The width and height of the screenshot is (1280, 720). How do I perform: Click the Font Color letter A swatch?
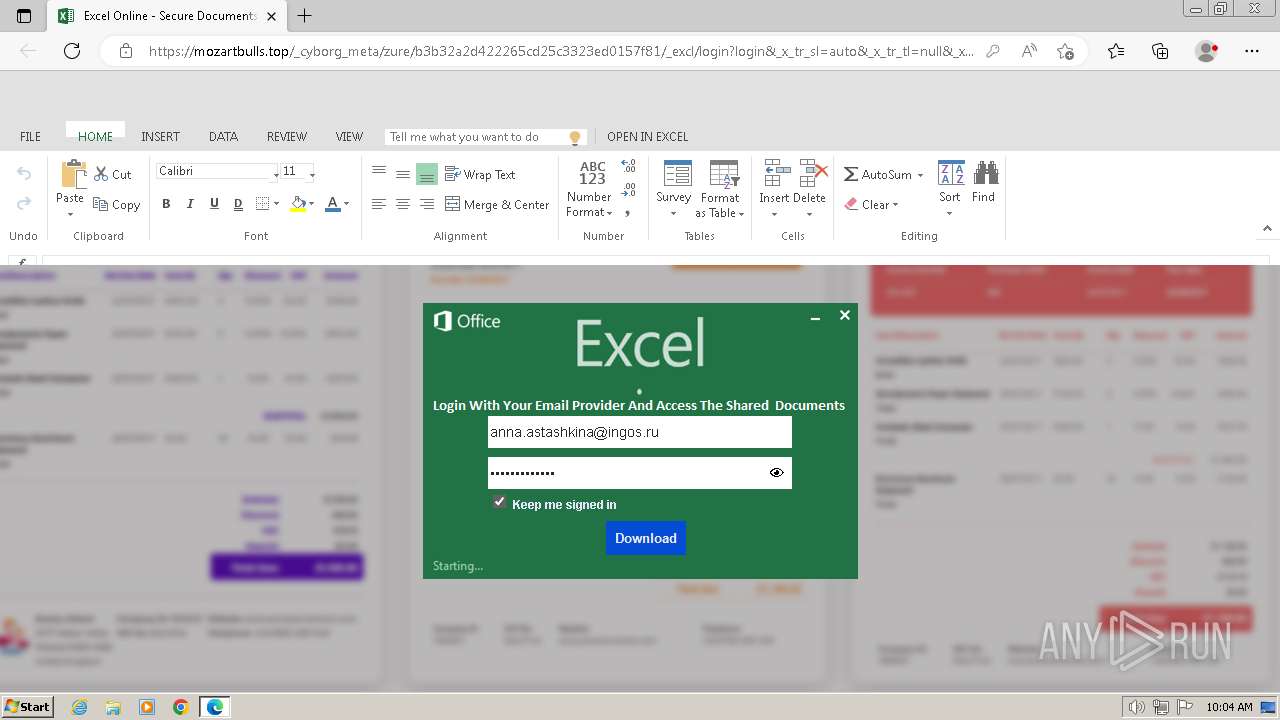(x=333, y=204)
